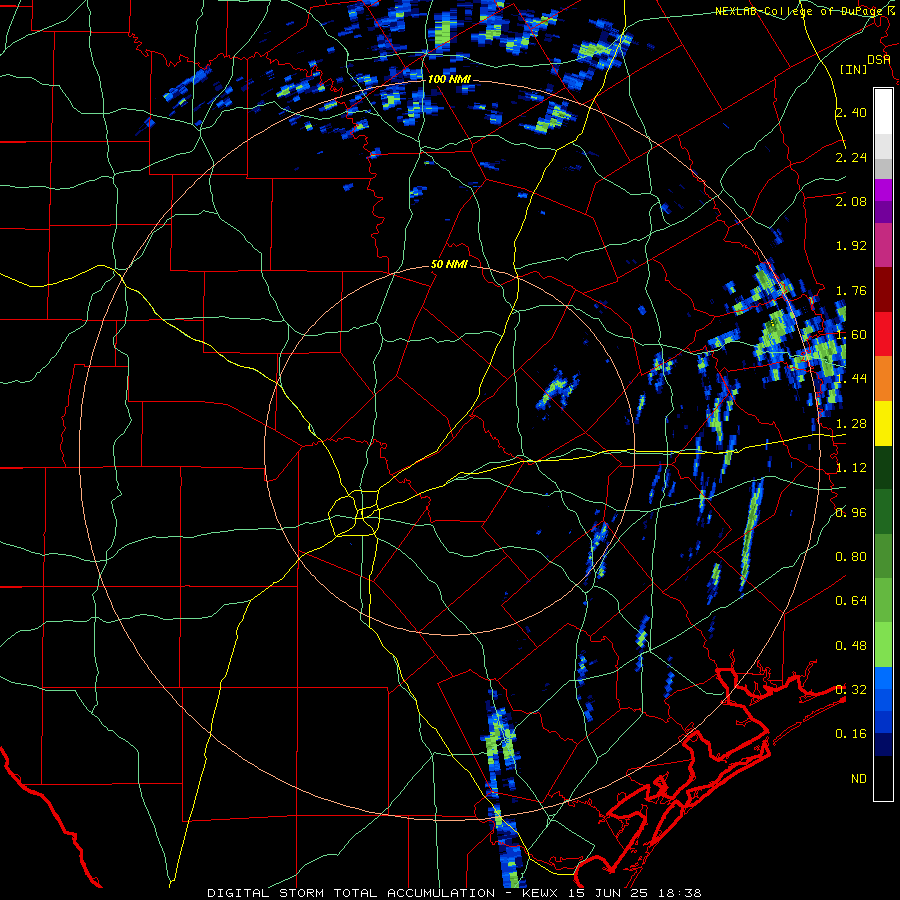
Task: Click the magenta legend color swatch
Action: 883,190
